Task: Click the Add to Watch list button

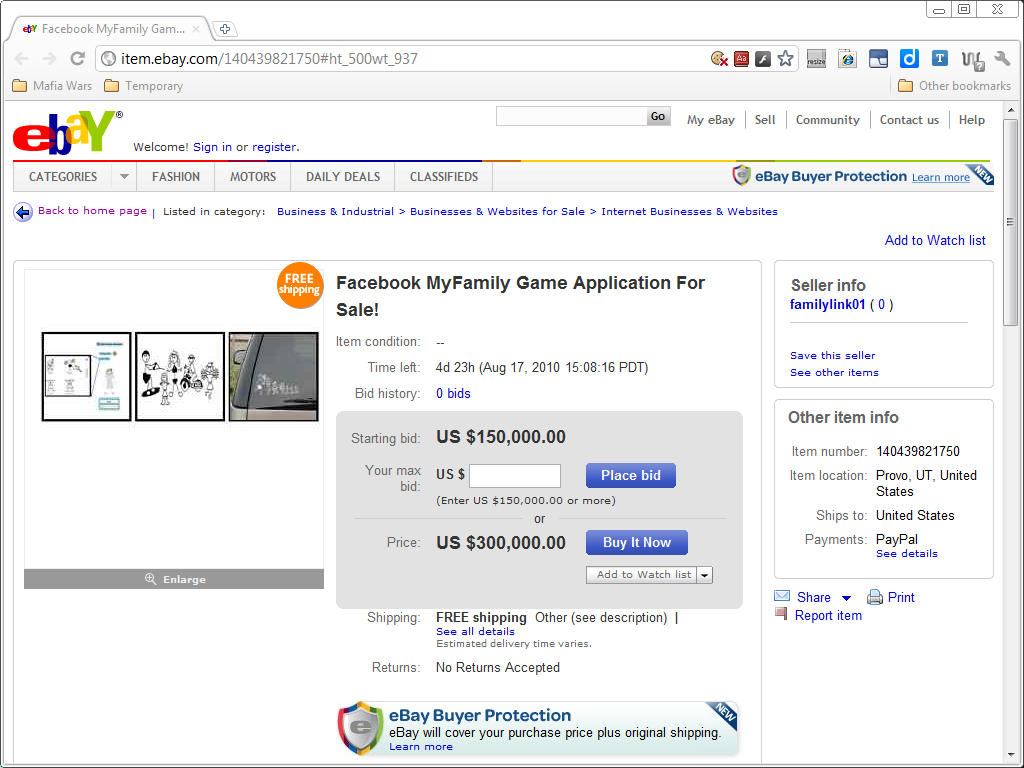Action: (x=642, y=575)
